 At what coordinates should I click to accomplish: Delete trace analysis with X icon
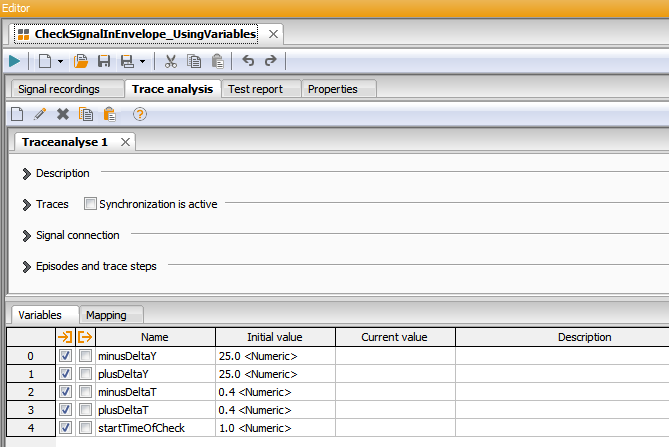63,114
